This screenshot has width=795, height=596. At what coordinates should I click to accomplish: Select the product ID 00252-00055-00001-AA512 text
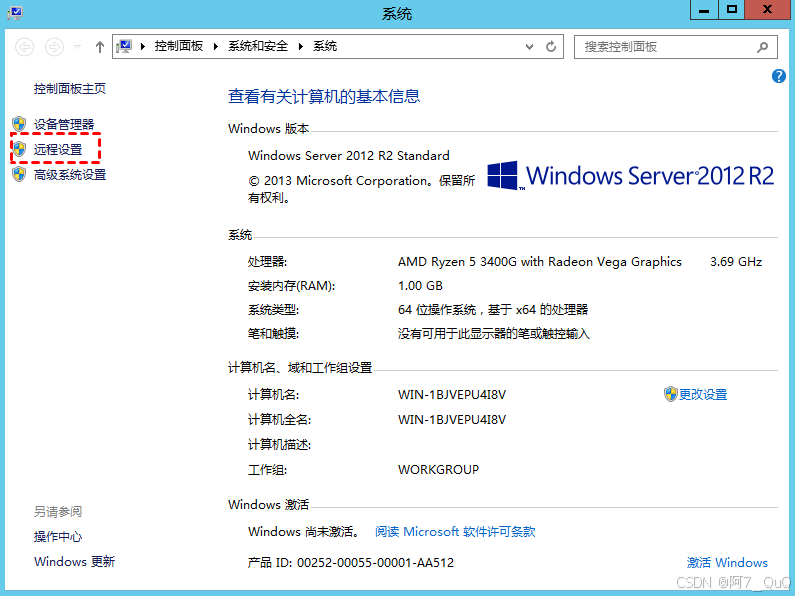tap(375, 563)
